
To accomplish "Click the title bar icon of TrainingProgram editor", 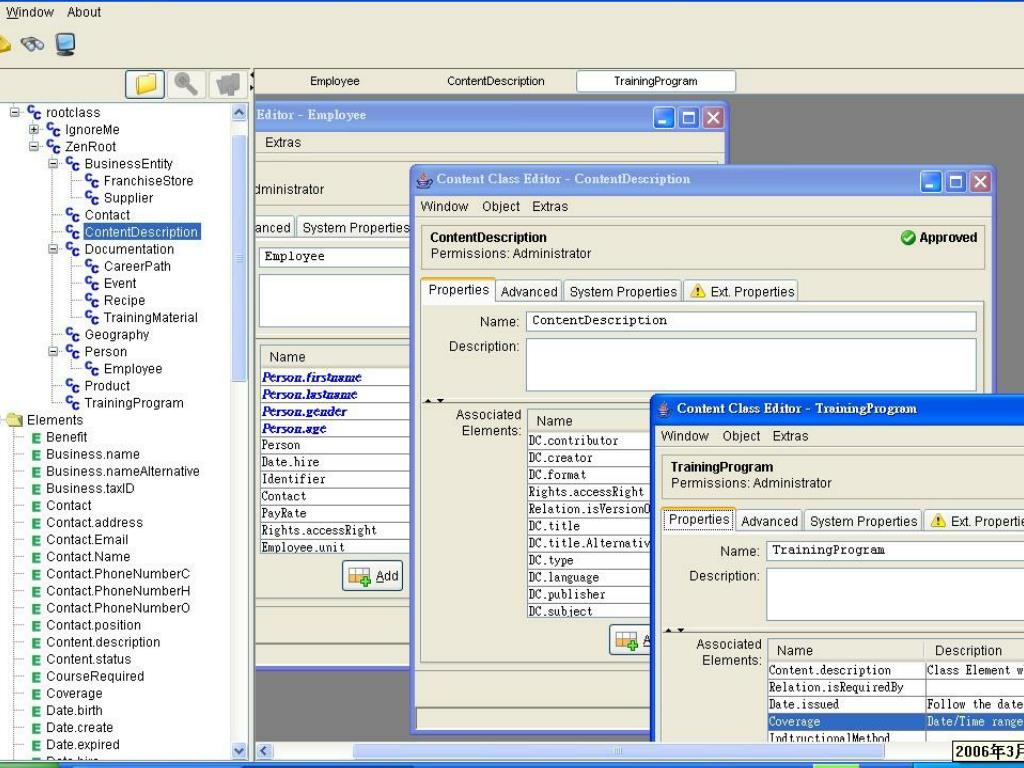I will coord(664,409).
